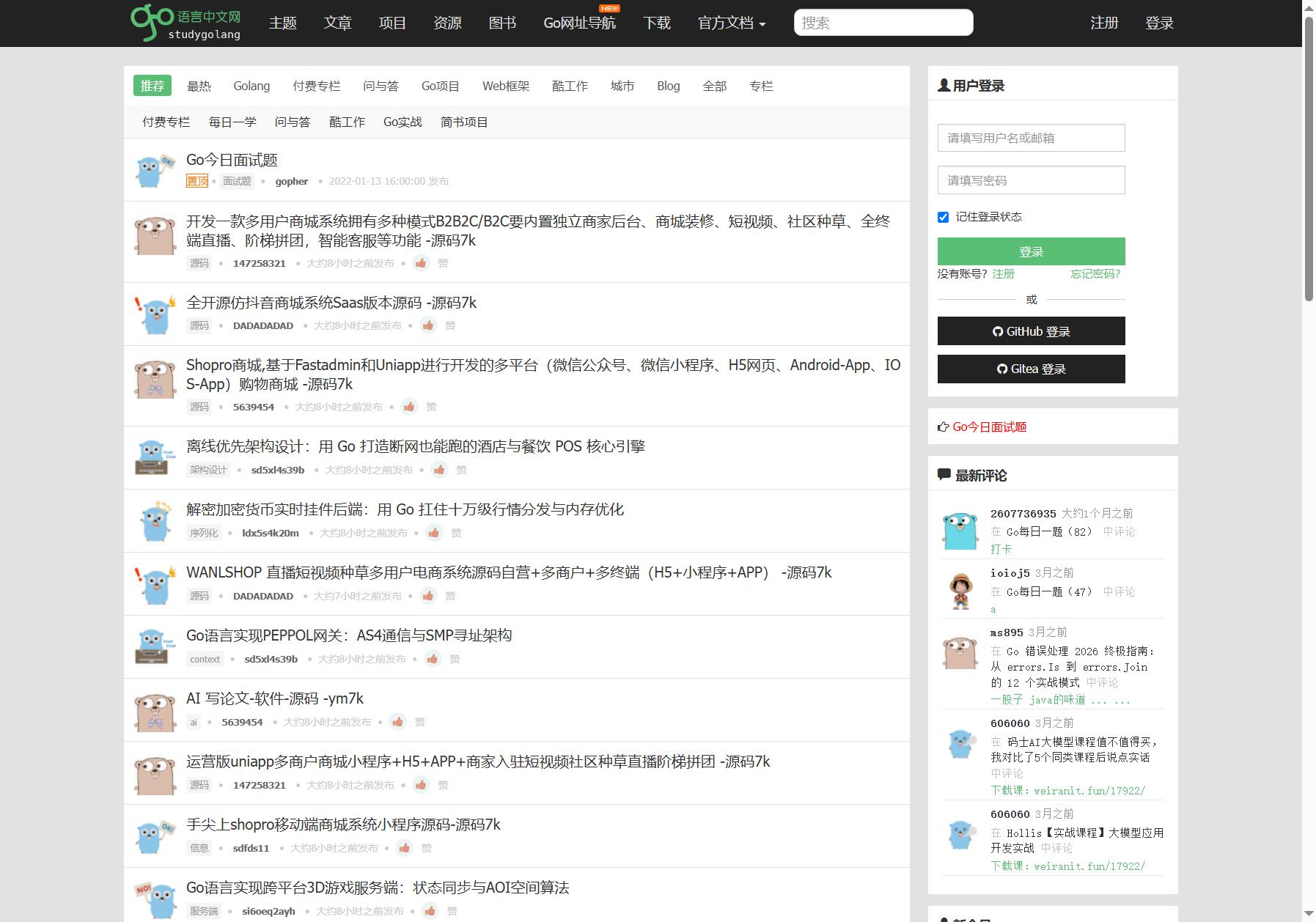Open the 项目 nav item
Viewport: 1316px width, 922px height.
pyautogui.click(x=392, y=23)
